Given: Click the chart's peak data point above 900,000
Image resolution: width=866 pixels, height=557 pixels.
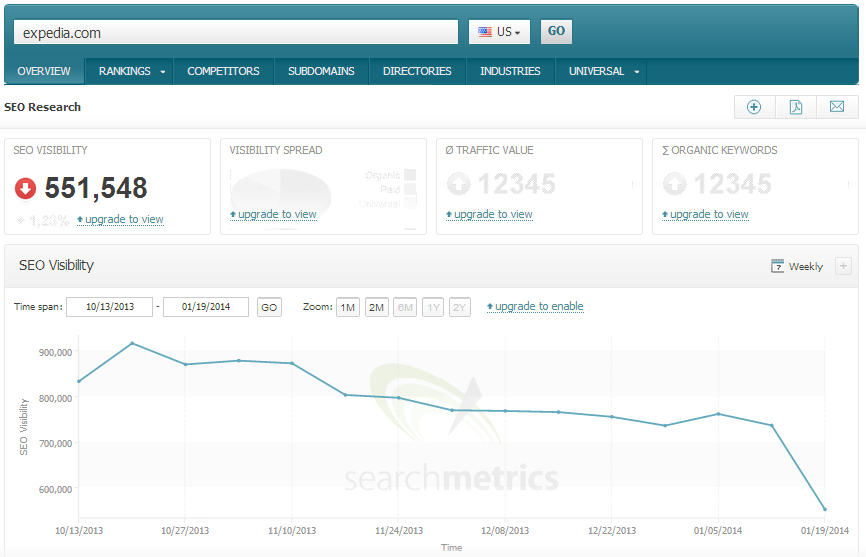Looking at the screenshot, I should [132, 343].
